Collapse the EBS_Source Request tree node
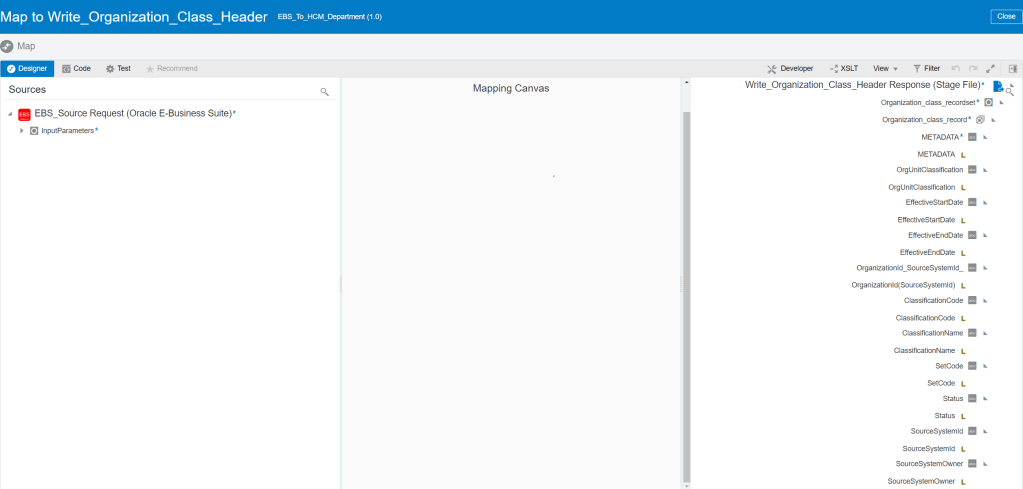Screen dimensions: 1023x489 (10, 114)
